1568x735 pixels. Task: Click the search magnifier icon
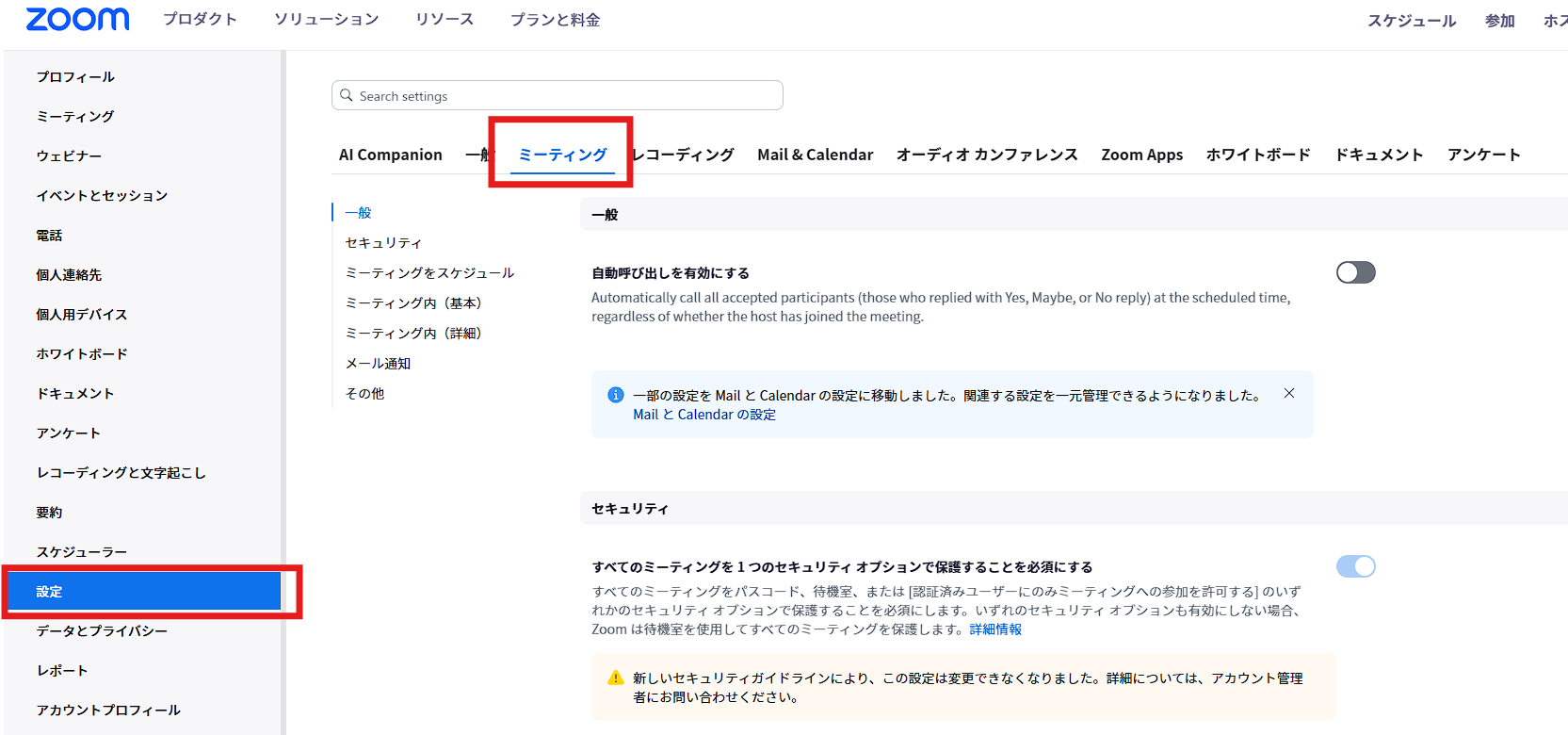click(347, 95)
